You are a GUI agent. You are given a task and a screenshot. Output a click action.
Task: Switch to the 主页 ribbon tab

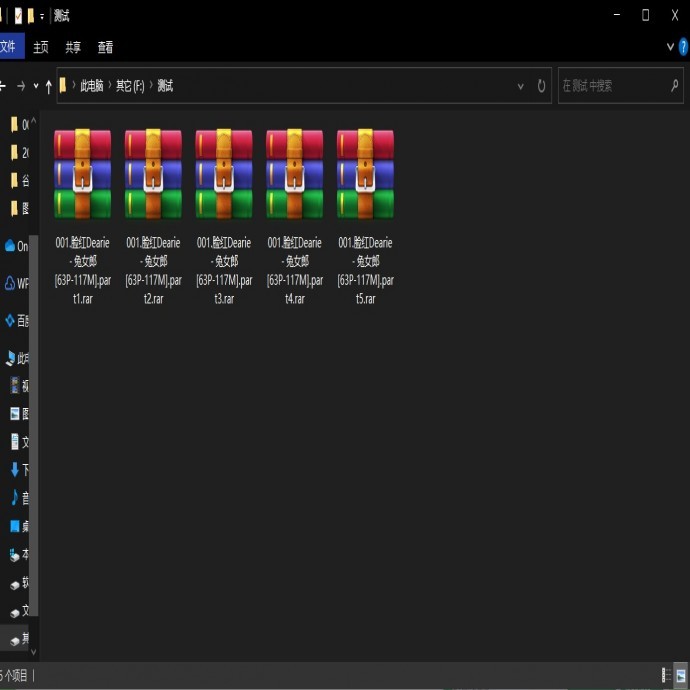[x=41, y=47]
